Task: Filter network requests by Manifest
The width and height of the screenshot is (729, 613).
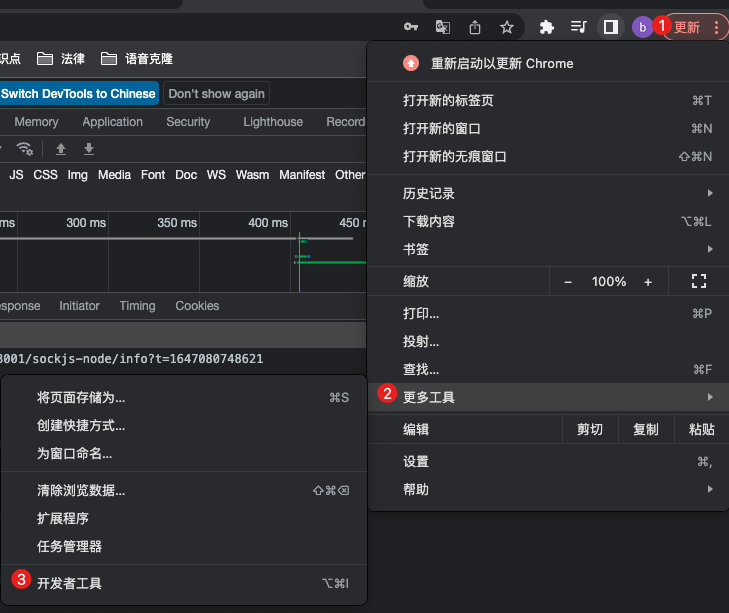Action: click(x=302, y=175)
